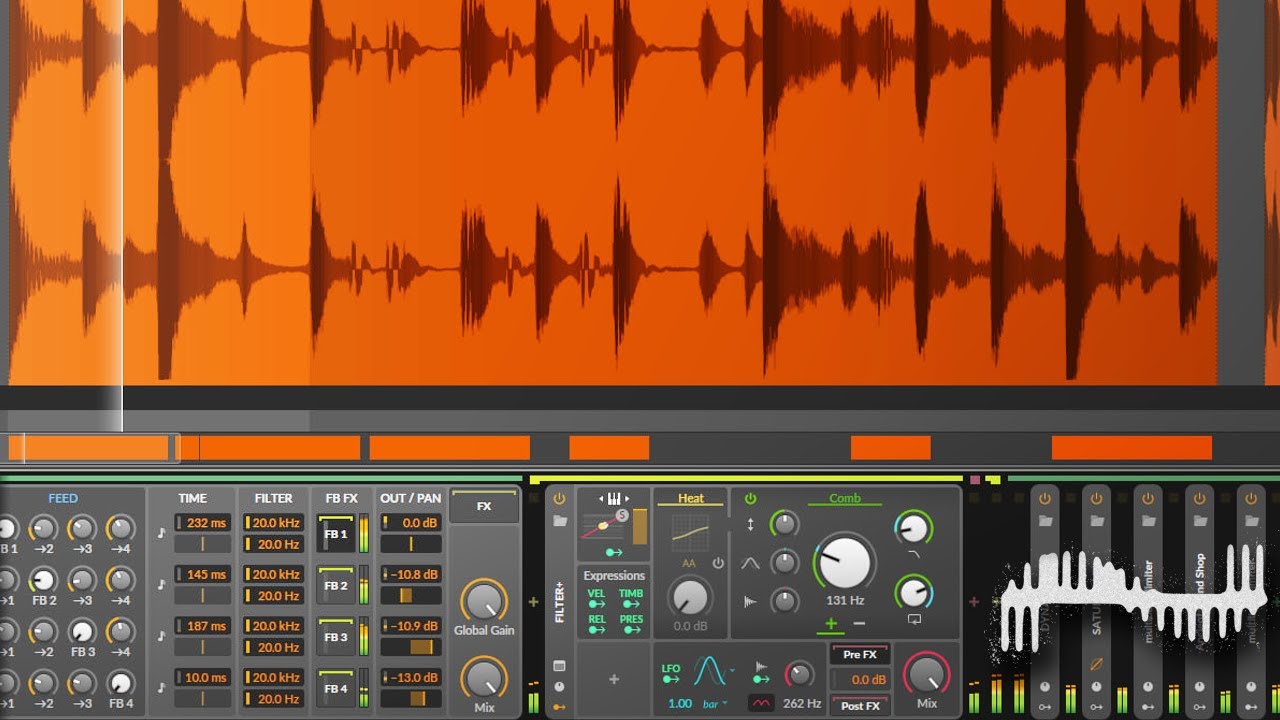The image size is (1280, 720).
Task: Click the pan slider below -13.0 dB
Action: tap(411, 698)
